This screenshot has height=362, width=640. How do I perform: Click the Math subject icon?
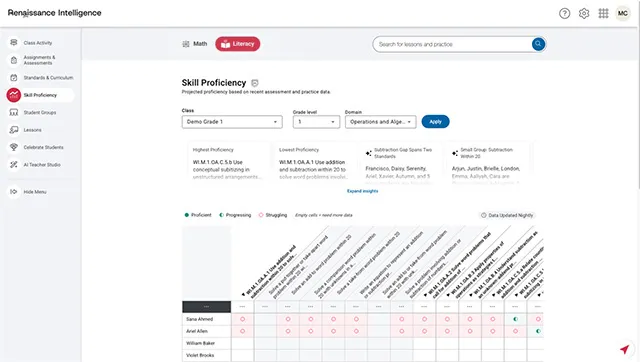point(186,44)
